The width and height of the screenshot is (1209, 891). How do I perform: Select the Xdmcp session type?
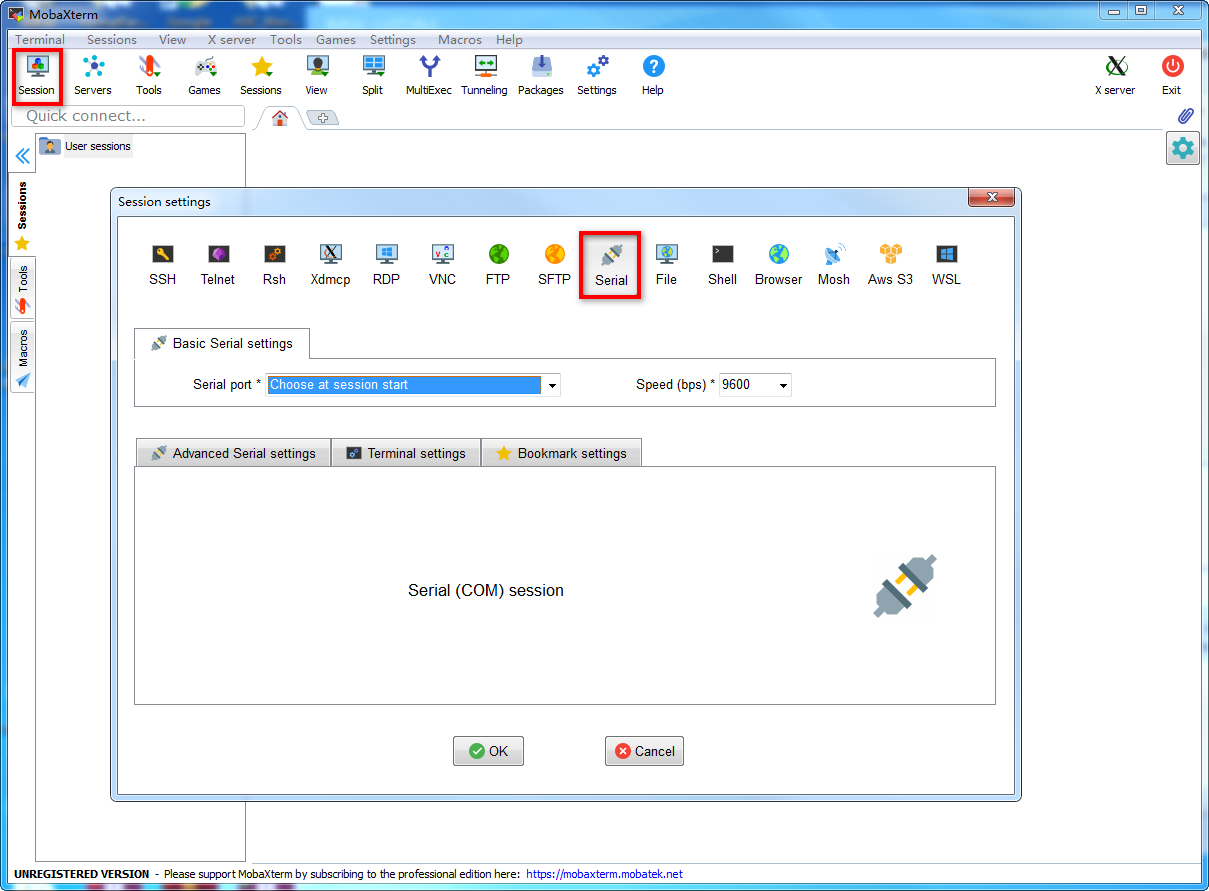[330, 265]
